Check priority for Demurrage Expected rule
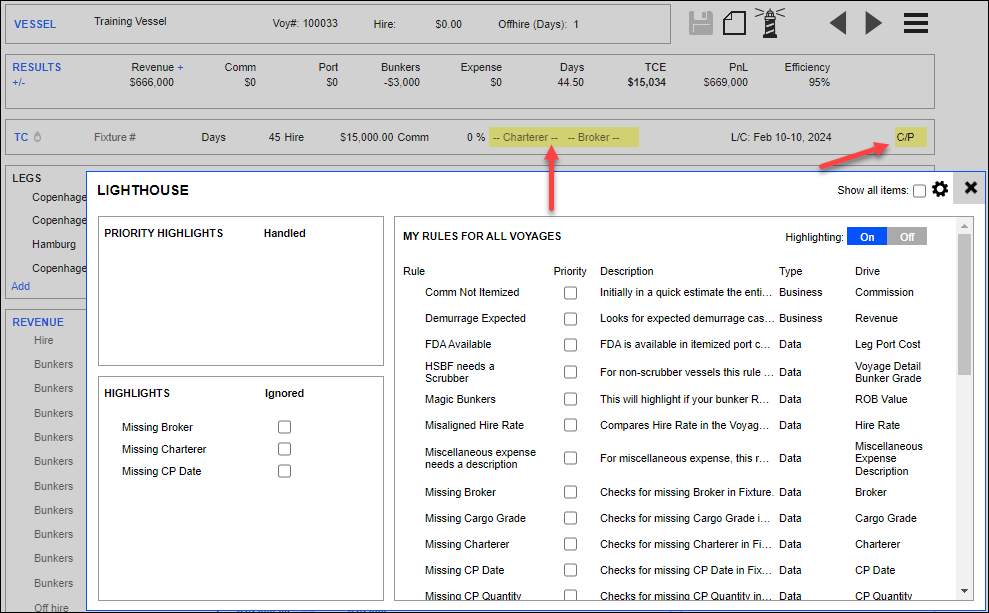 pyautogui.click(x=570, y=319)
